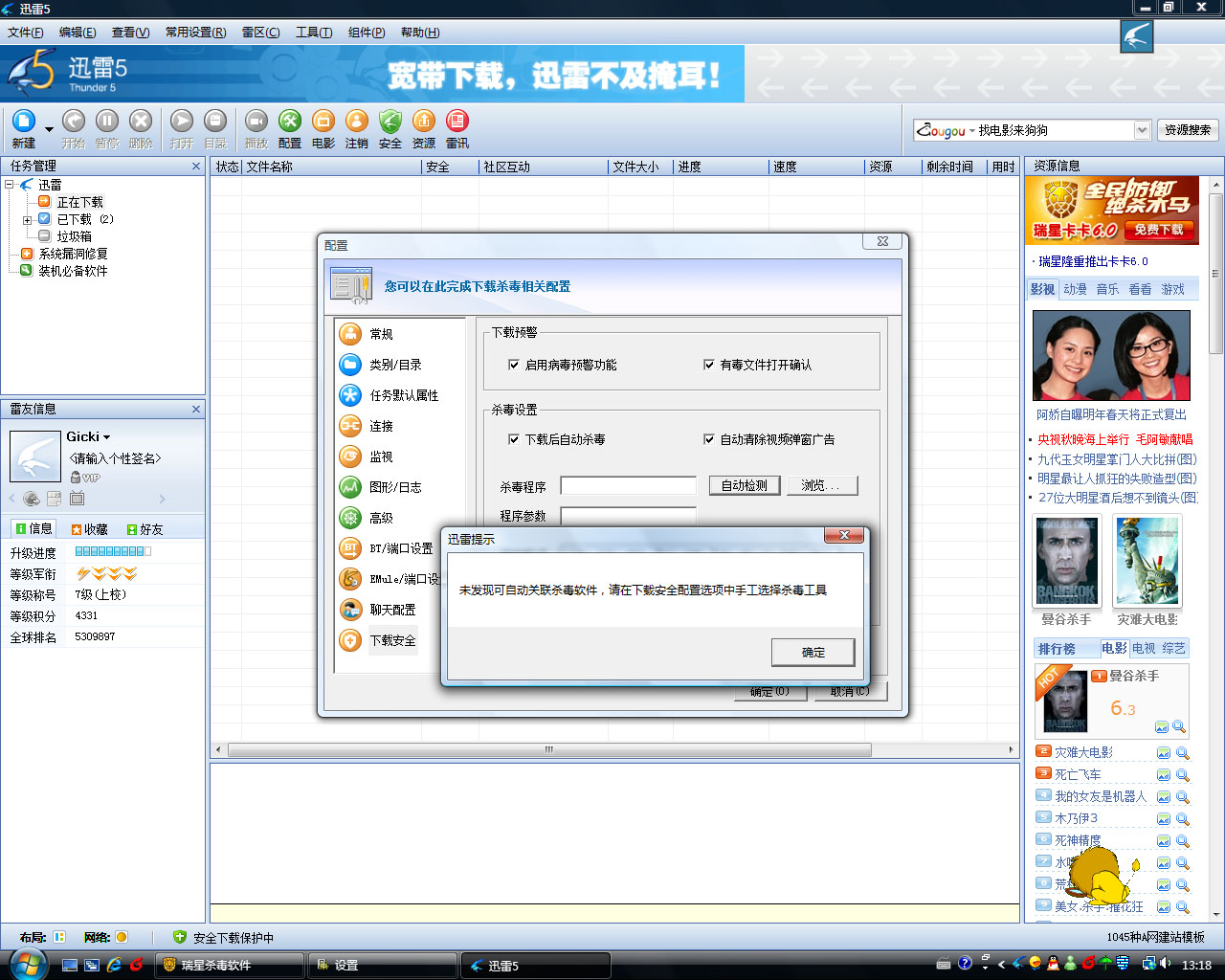Image resolution: width=1225 pixels, height=980 pixels.
Task: Open the 常用设置(R) menu
Action: tap(196, 32)
